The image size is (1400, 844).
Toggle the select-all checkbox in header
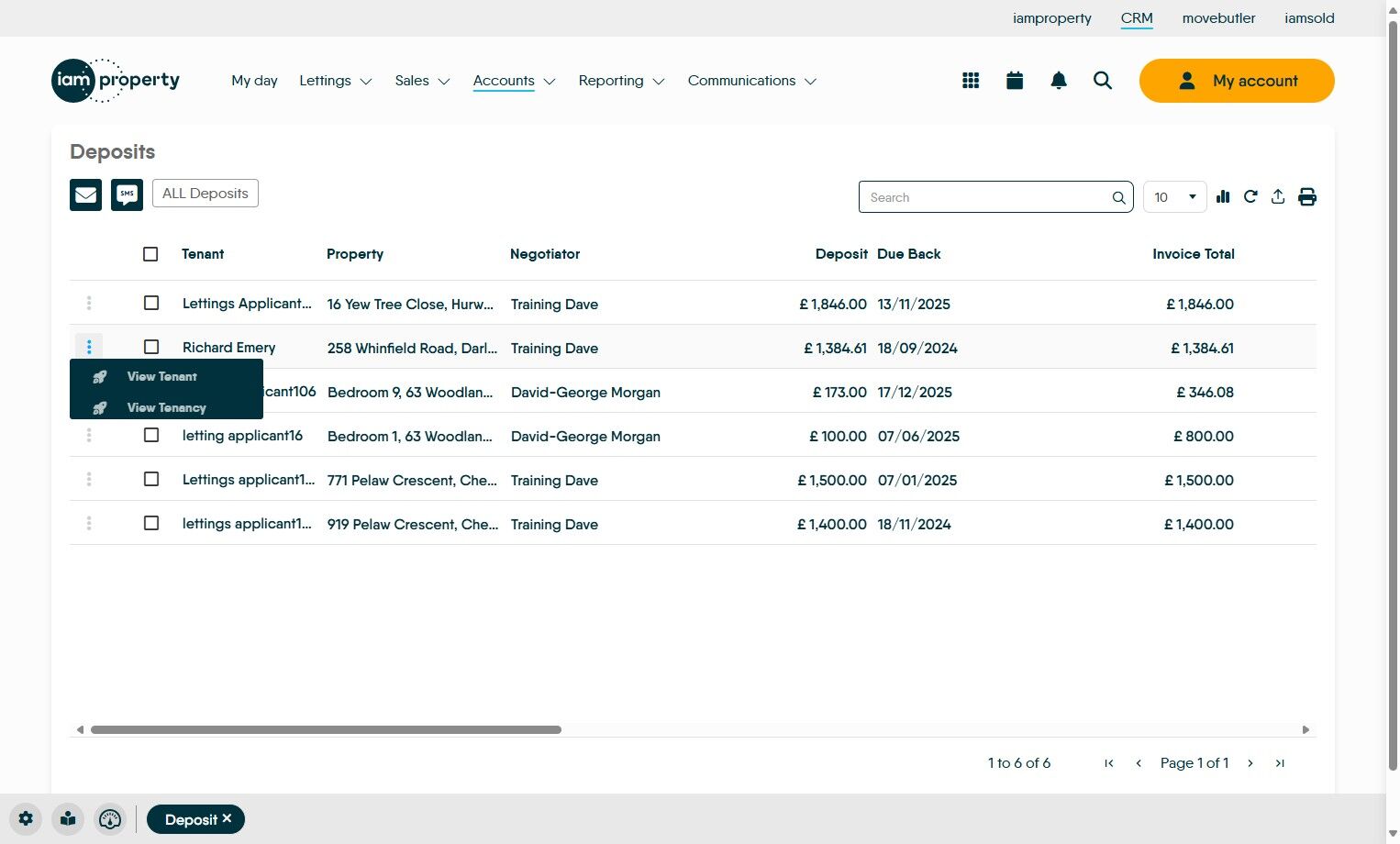point(151,254)
